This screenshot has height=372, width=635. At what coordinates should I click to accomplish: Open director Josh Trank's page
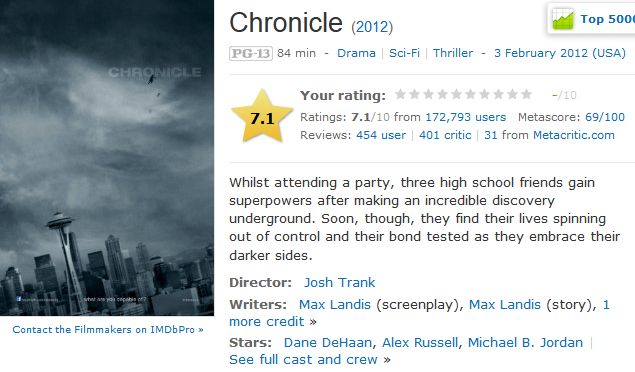(339, 283)
